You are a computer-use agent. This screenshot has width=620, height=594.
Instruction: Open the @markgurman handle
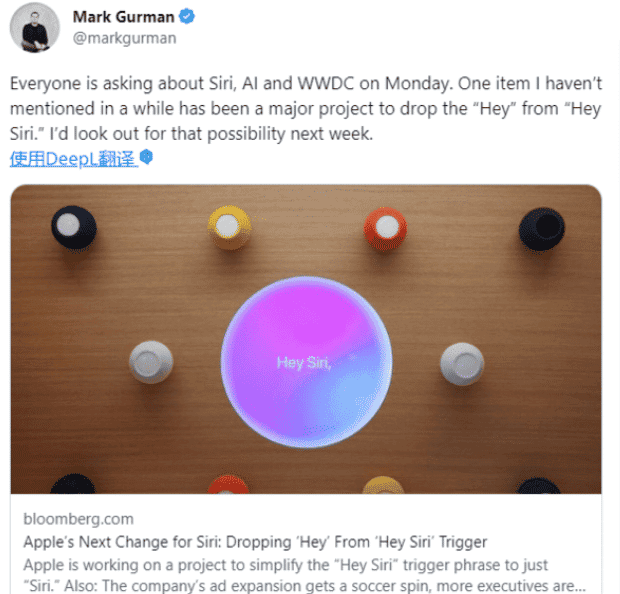click(x=125, y=38)
